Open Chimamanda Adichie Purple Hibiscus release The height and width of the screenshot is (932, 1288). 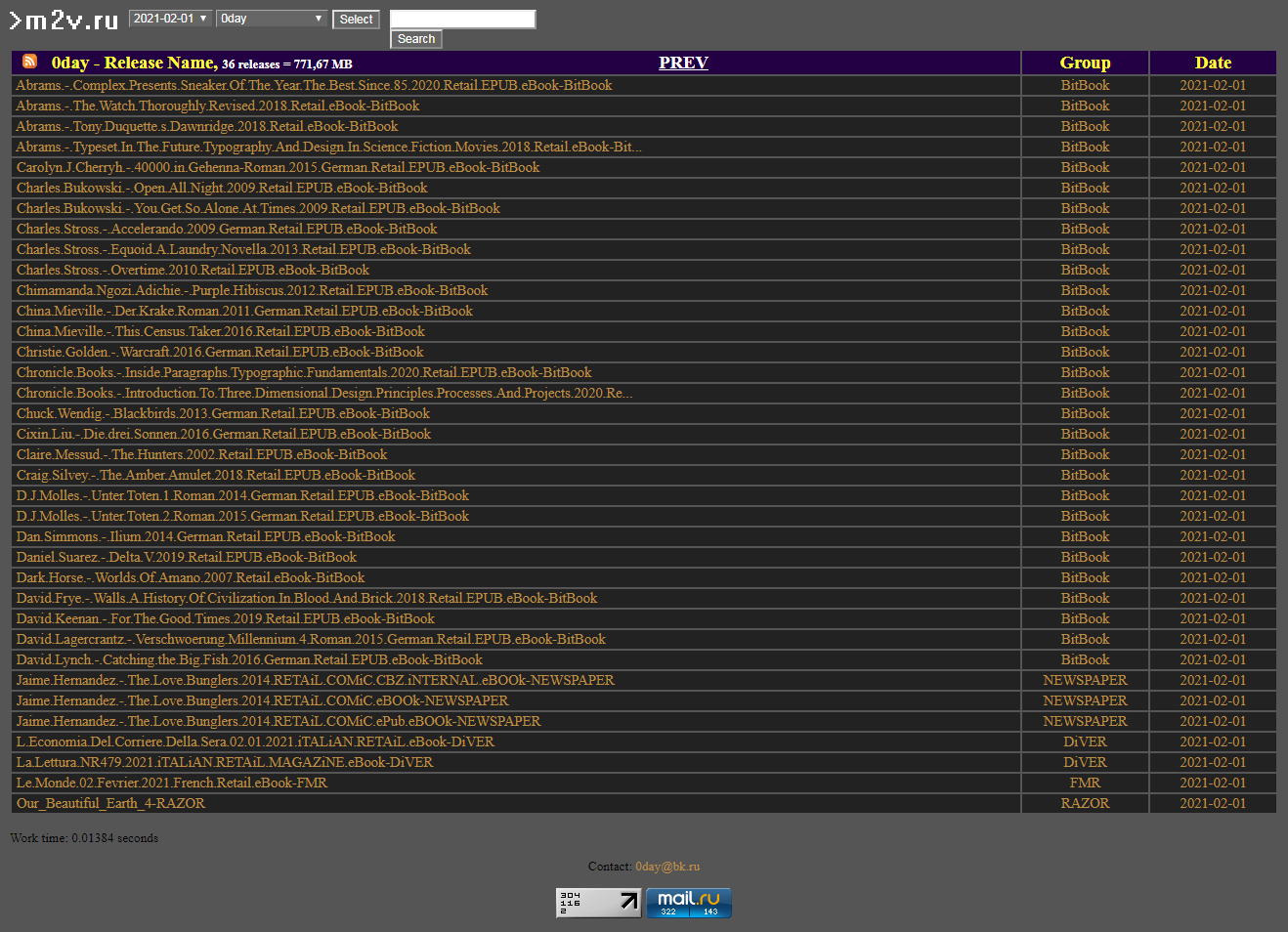tap(252, 290)
